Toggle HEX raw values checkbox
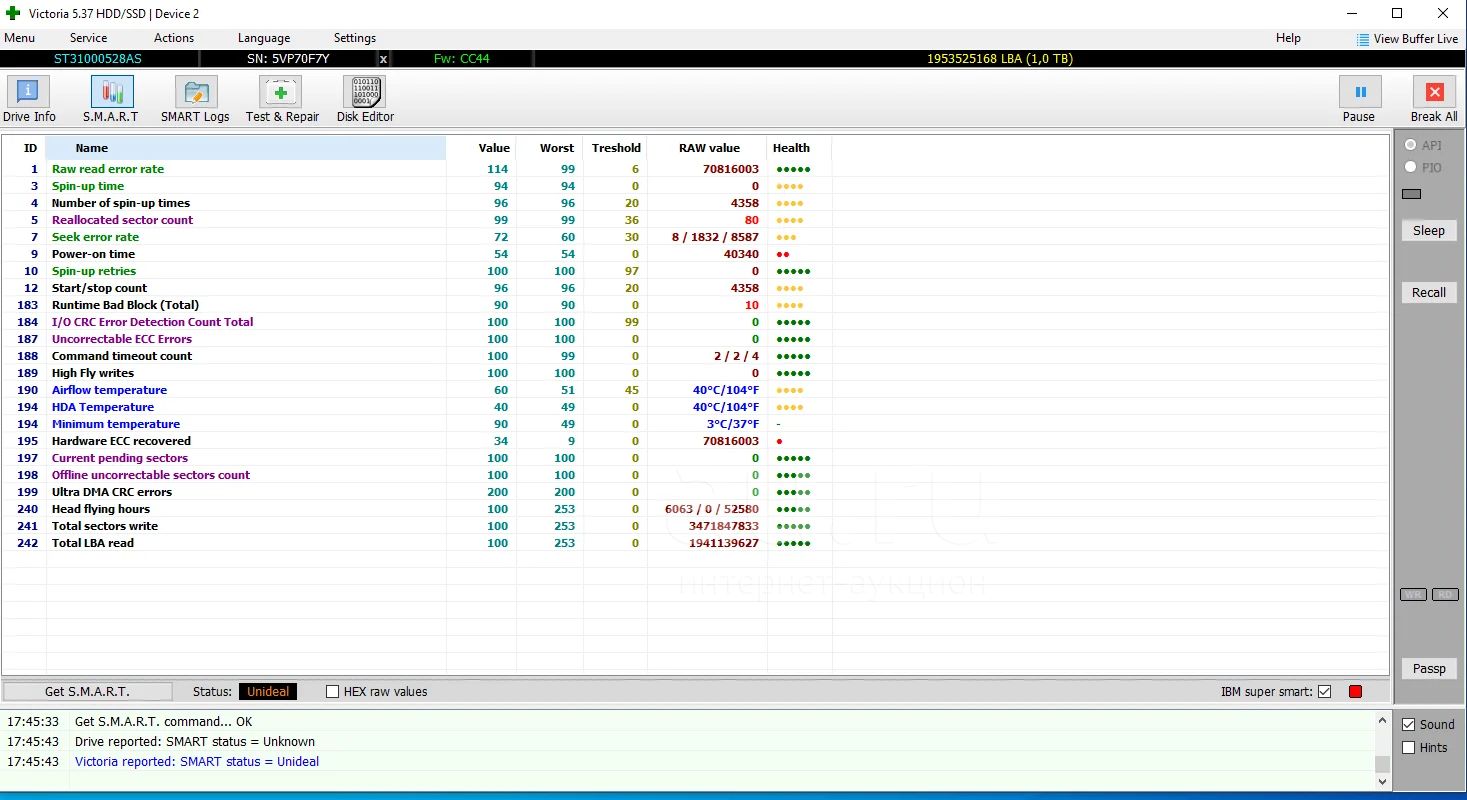 333,691
